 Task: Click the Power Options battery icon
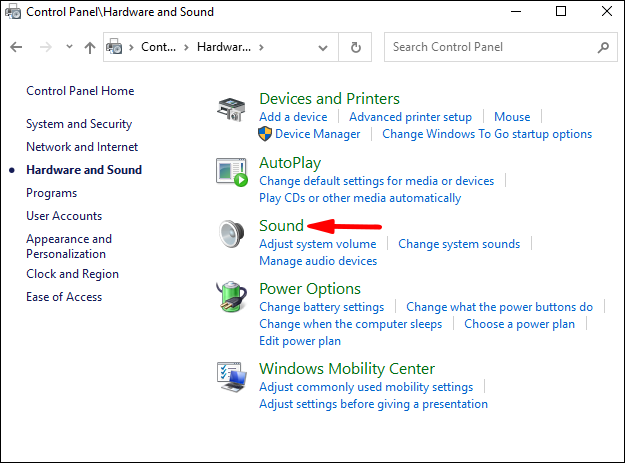click(x=232, y=297)
